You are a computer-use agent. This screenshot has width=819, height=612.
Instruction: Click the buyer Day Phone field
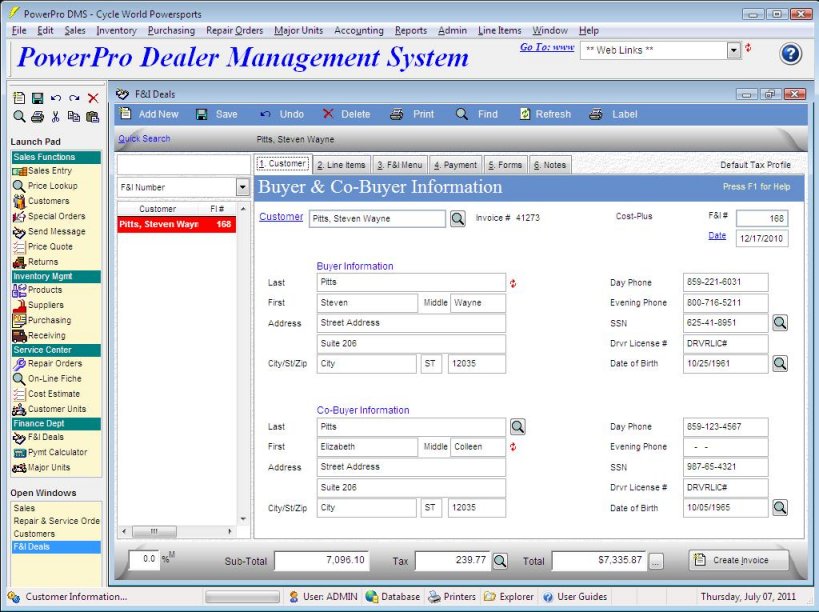coord(725,283)
